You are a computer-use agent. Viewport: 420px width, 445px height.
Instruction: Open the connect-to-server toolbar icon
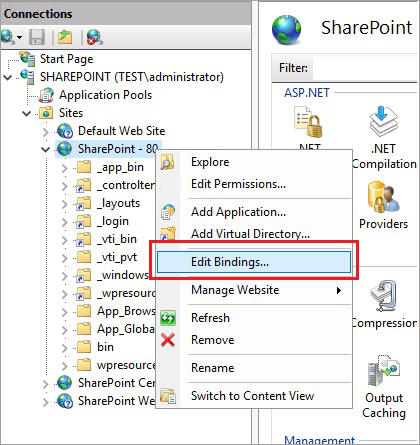[x=7, y=37]
